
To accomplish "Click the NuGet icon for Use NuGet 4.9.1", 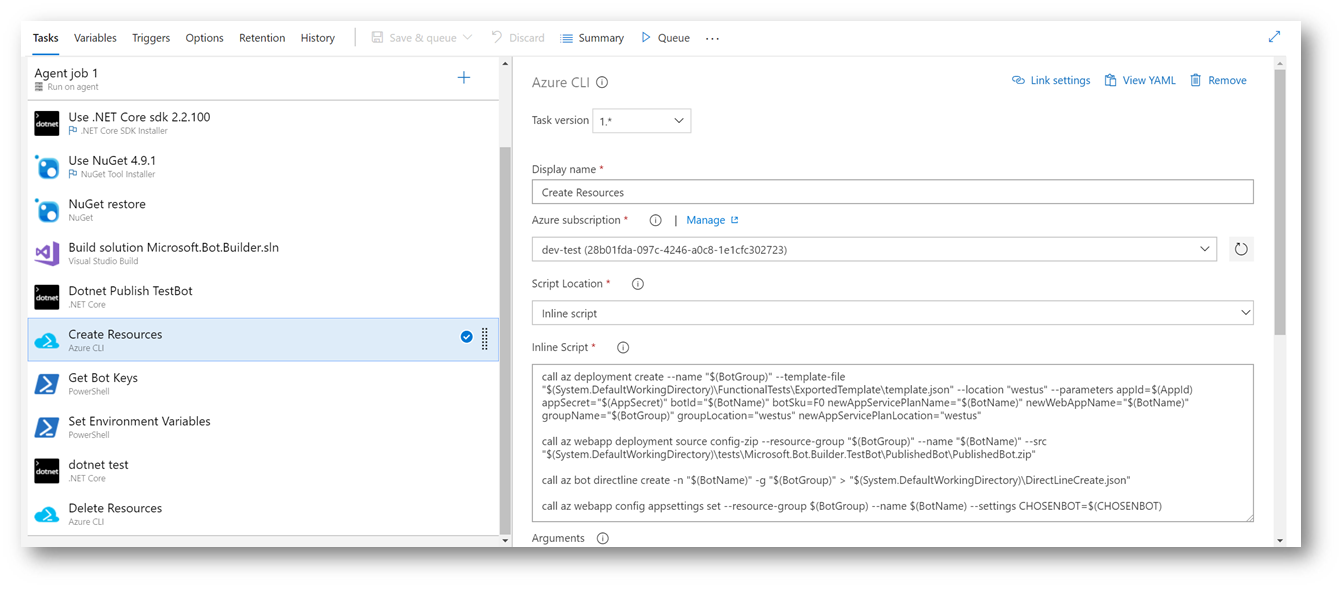I will 47,166.
